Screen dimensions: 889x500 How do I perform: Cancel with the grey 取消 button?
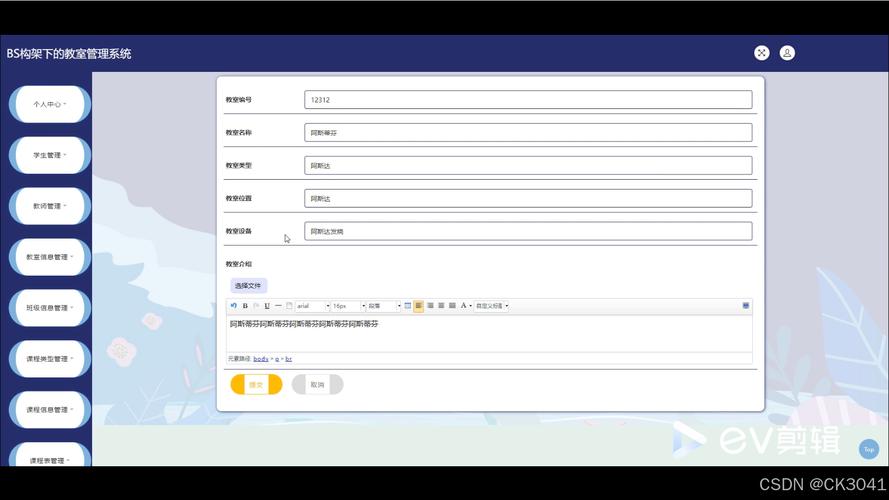point(318,384)
